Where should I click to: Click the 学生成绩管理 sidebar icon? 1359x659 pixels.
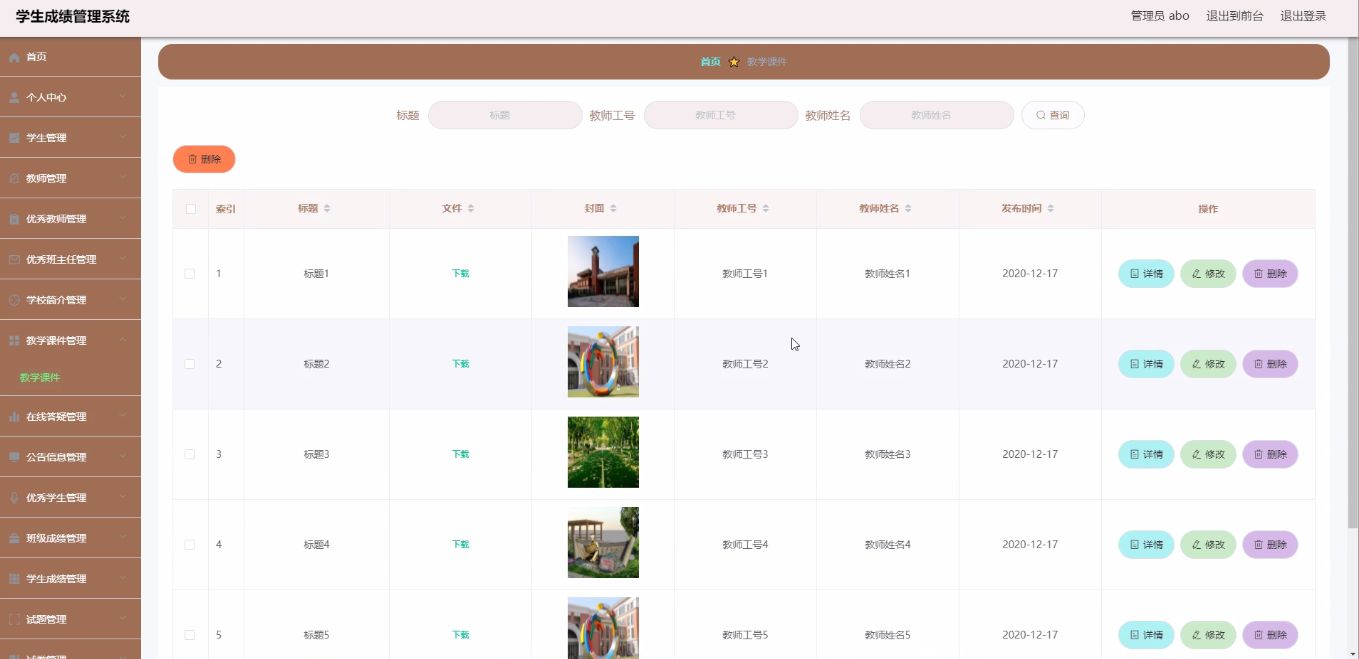[14, 579]
